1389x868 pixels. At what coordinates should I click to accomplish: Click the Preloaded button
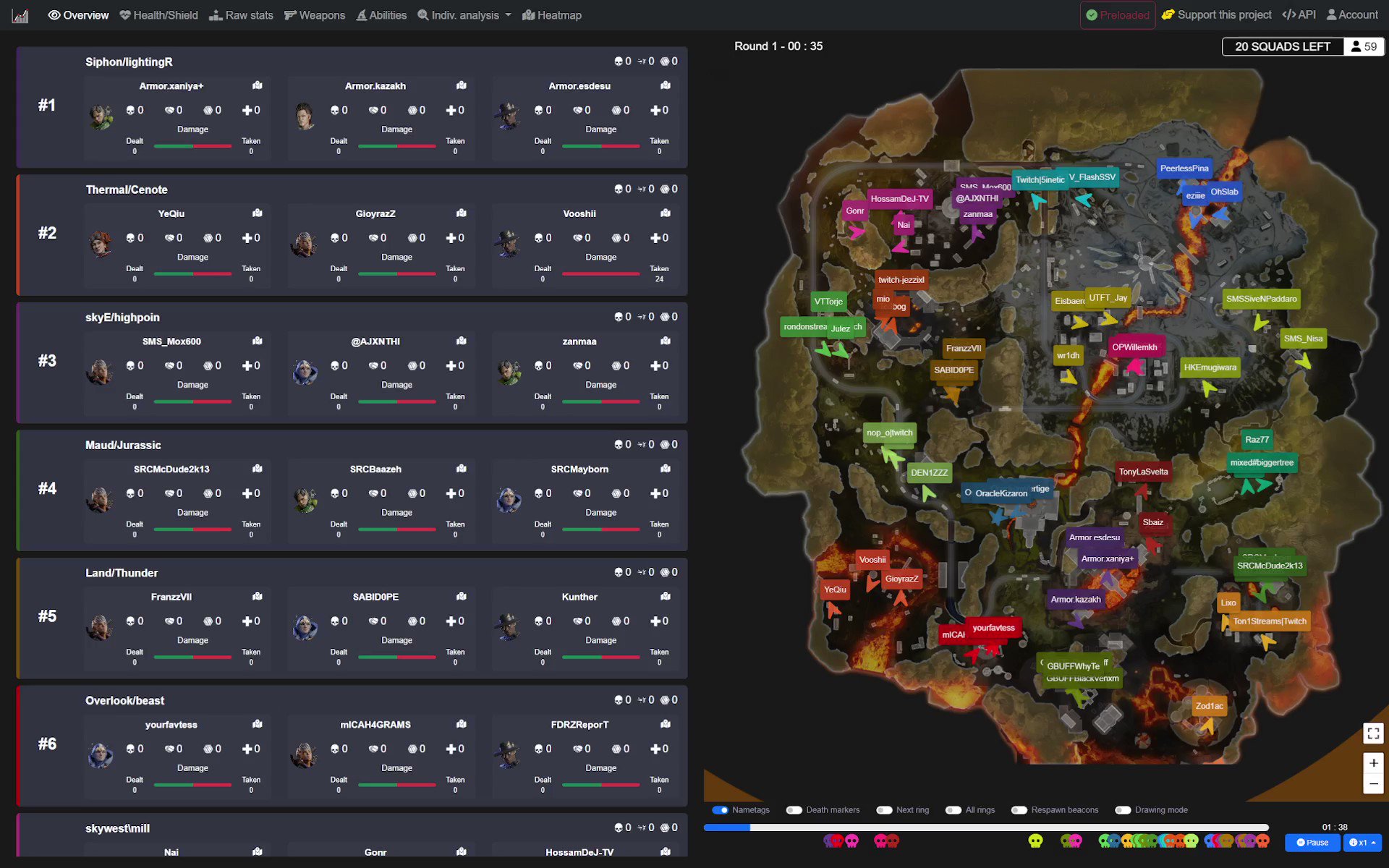click(1118, 15)
